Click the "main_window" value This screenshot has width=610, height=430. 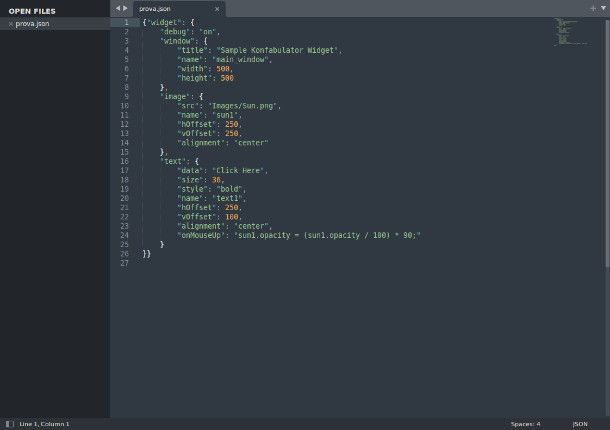(x=240, y=60)
